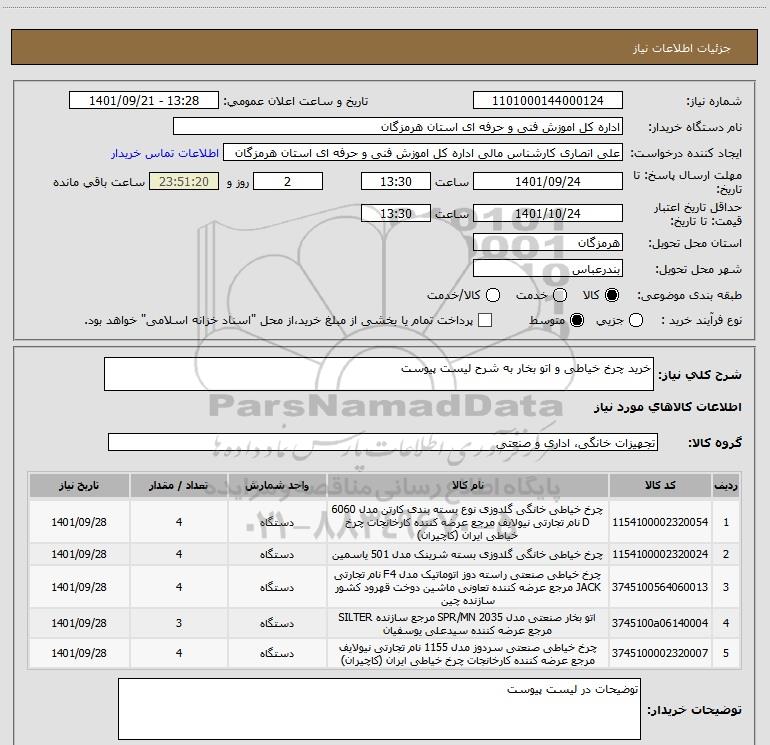The image size is (770, 745).
Task: Click the model 501 یاسمین item name
Action: [468, 554]
